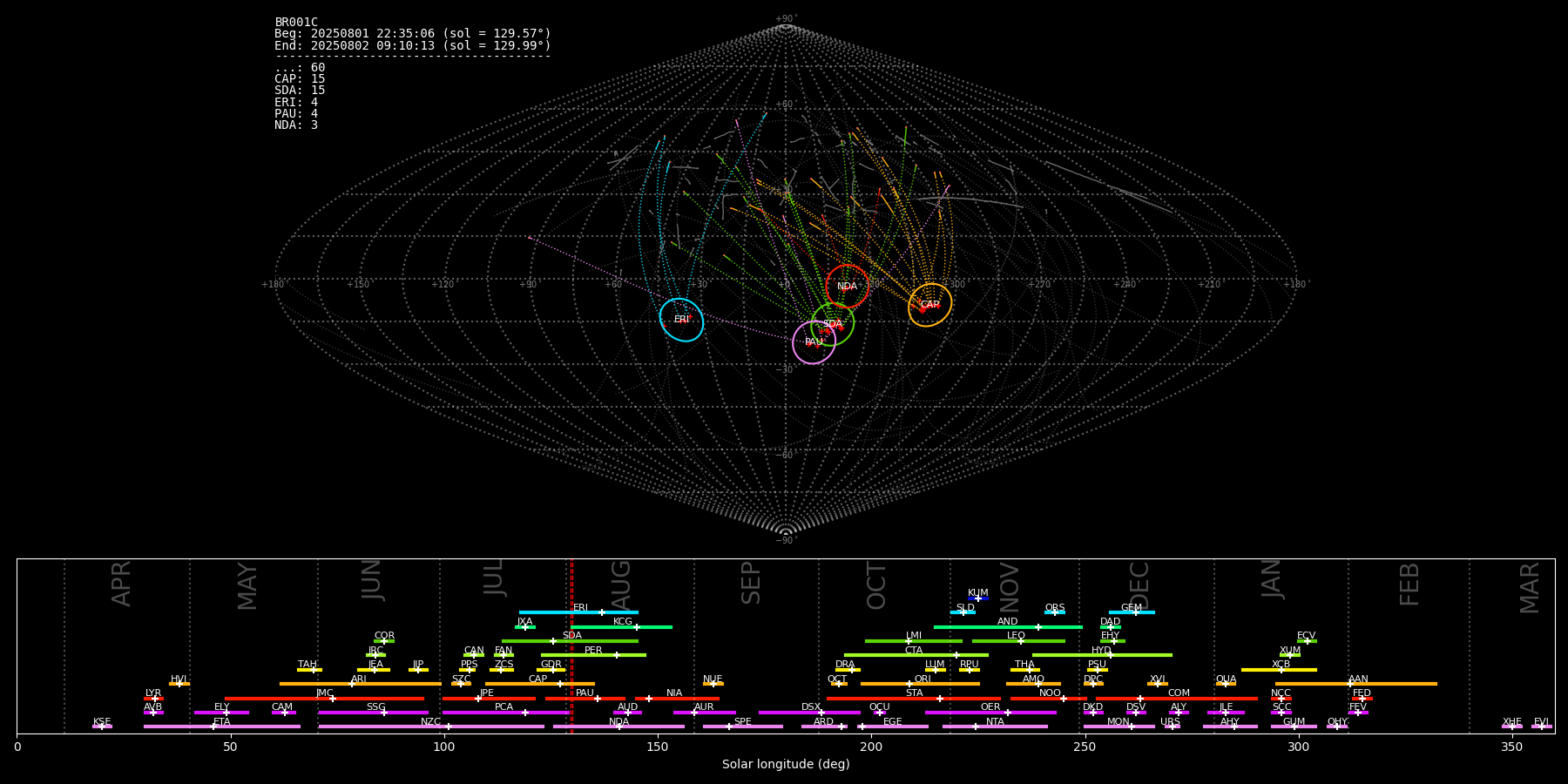Click the 'PAU: 4' legend entry
Screen dimensions: 1568x784
click(296, 113)
